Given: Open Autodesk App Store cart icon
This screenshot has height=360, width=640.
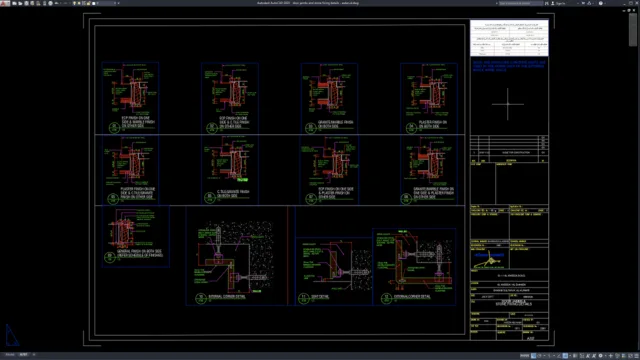Looking at the screenshot, I should pyautogui.click(x=583, y=3).
